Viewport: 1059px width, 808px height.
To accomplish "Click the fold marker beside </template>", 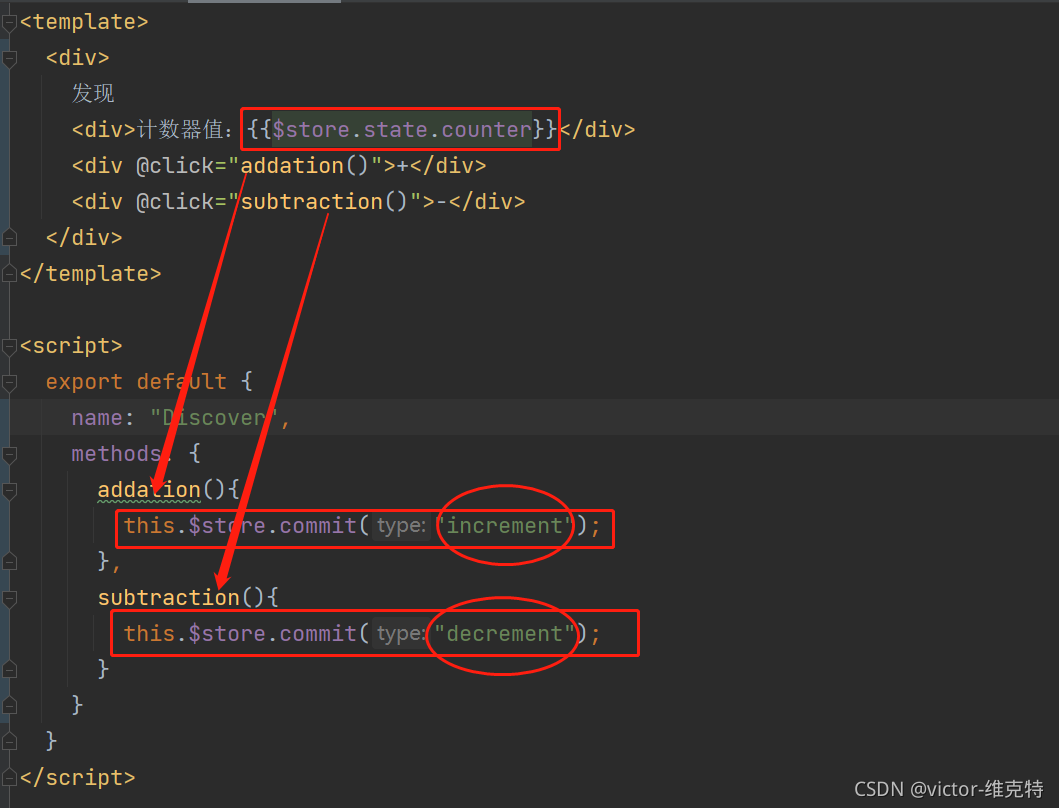I will [9, 274].
